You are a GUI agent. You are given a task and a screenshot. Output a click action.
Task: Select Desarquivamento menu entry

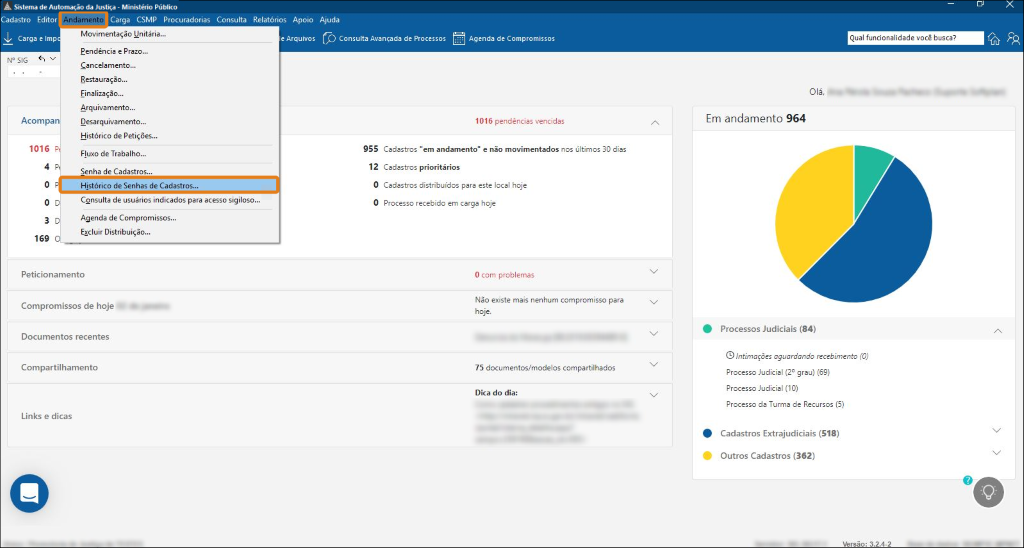click(170, 121)
